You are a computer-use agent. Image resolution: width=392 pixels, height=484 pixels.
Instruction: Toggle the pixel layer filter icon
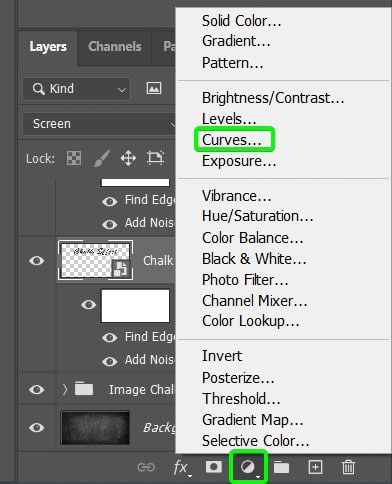coord(154,88)
